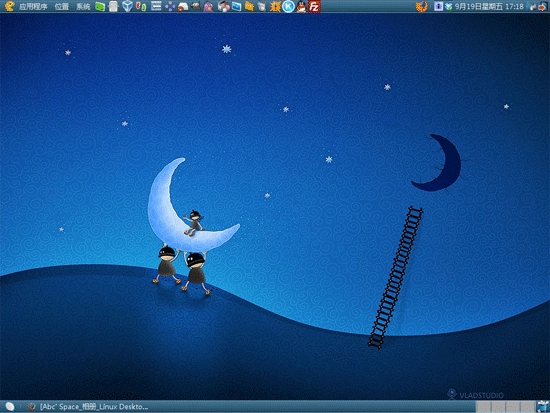Click the red and green capsule launcher icon
The width and height of the screenshot is (550, 413).
click(141, 6)
